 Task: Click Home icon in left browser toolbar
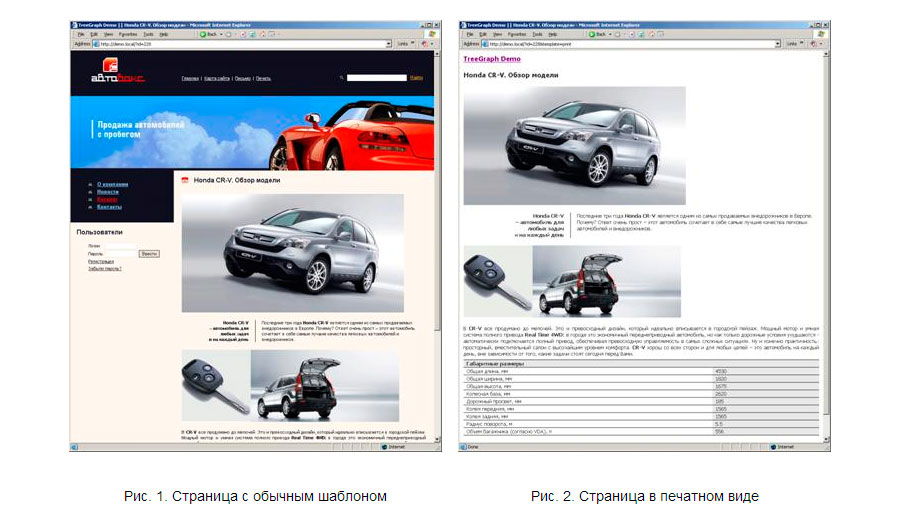[x=263, y=34]
